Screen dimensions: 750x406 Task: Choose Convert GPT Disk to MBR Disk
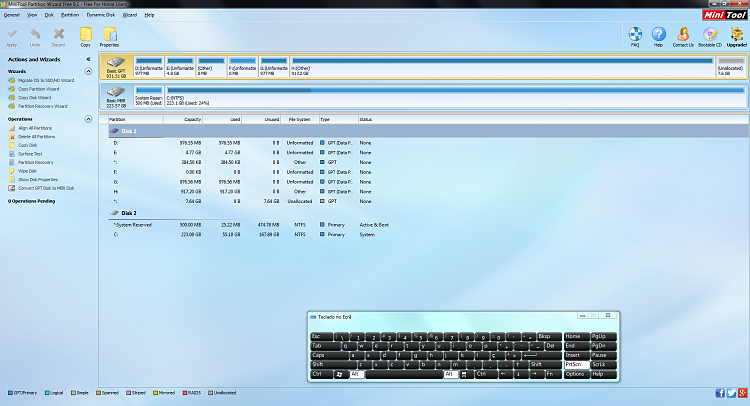click(x=46, y=188)
